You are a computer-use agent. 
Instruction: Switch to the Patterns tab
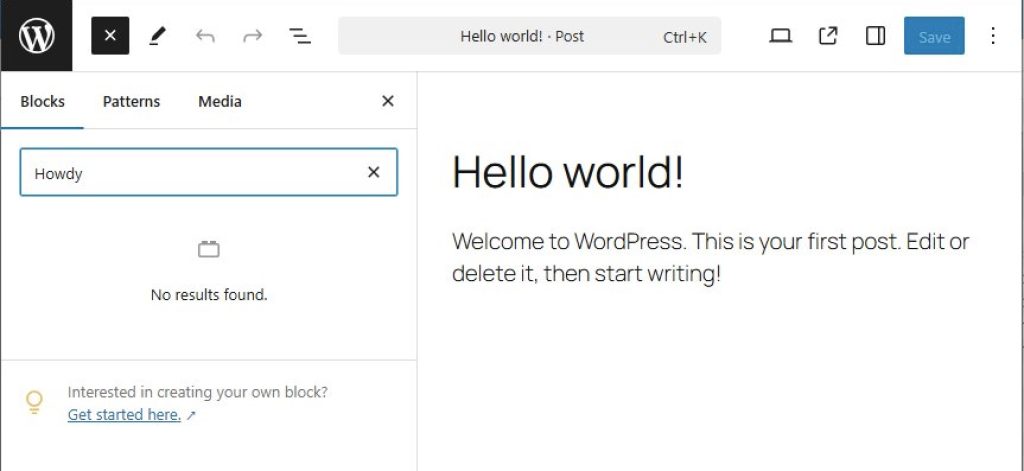point(131,101)
